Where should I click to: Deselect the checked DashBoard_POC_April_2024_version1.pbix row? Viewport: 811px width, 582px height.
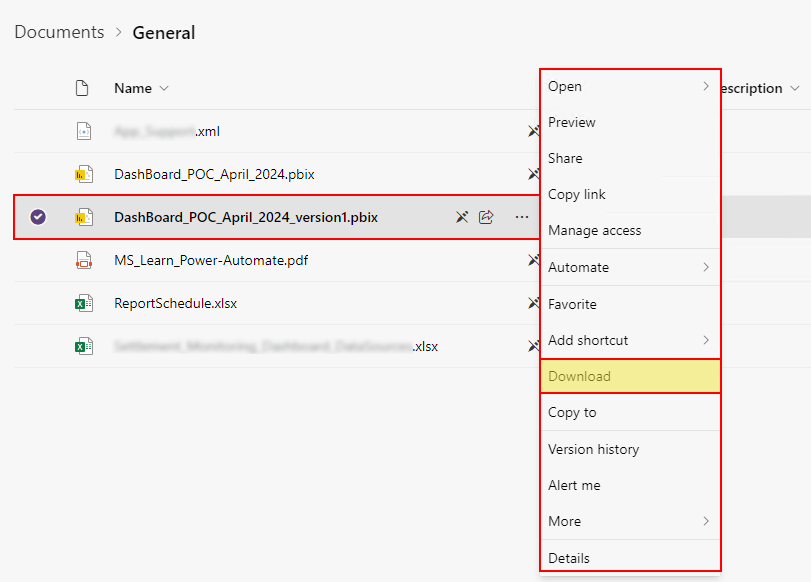point(38,217)
